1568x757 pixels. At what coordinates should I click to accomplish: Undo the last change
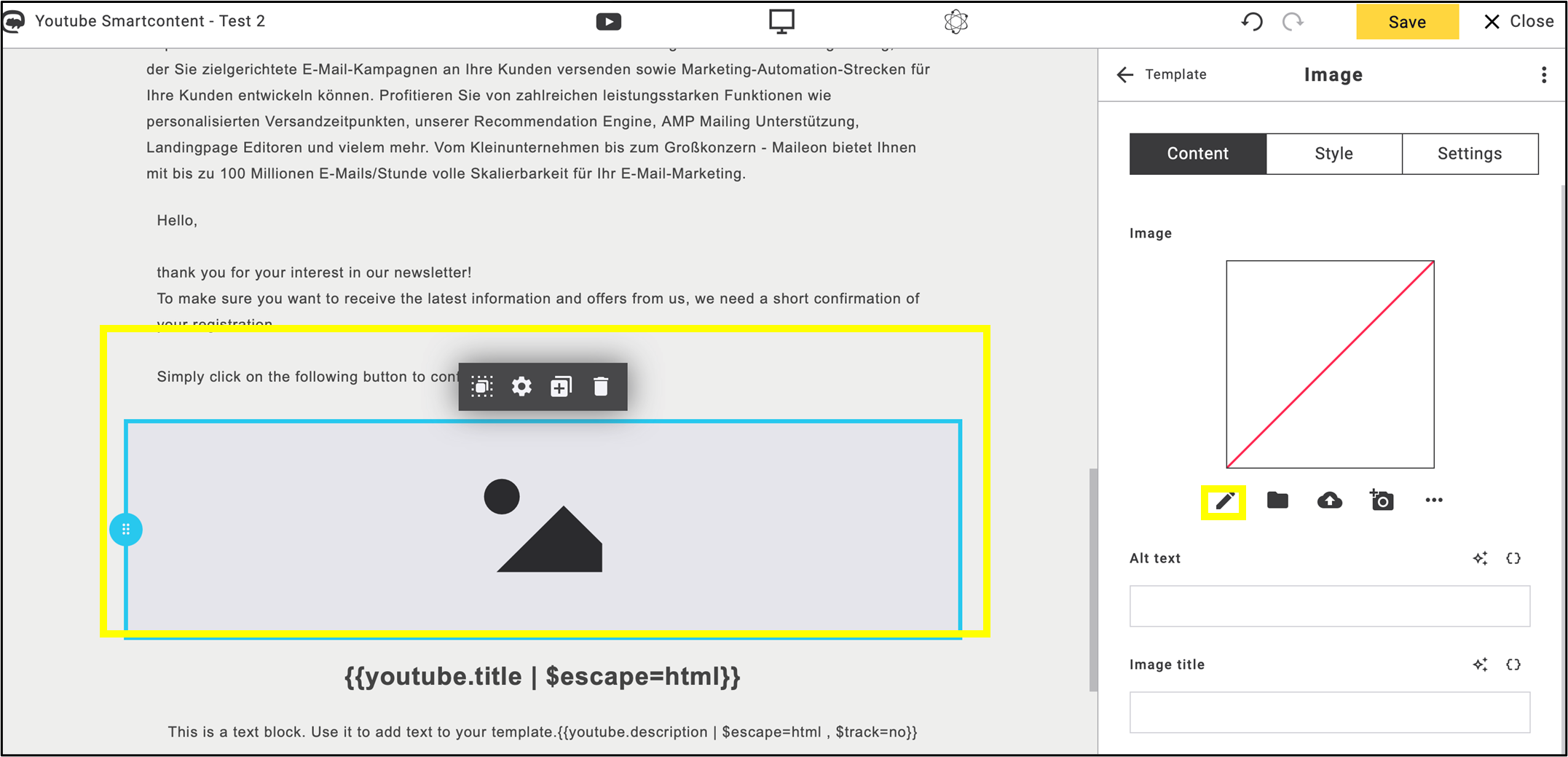coord(1252,22)
